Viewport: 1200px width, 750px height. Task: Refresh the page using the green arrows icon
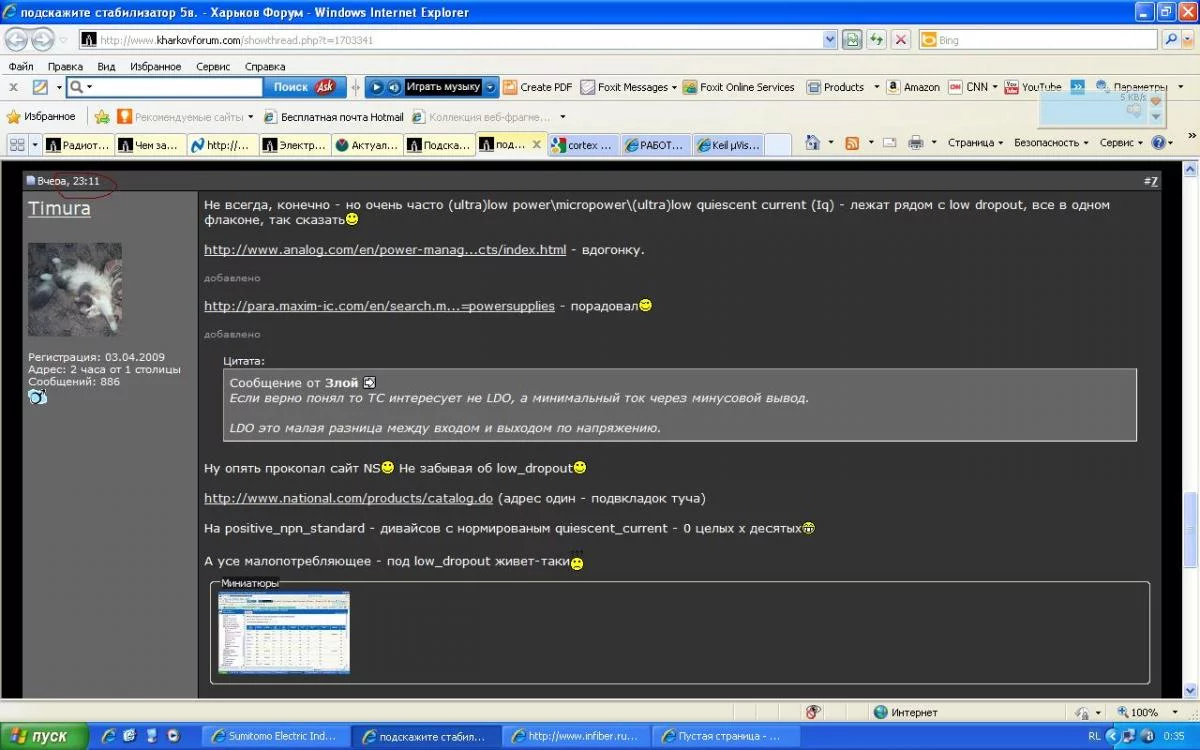(876, 40)
